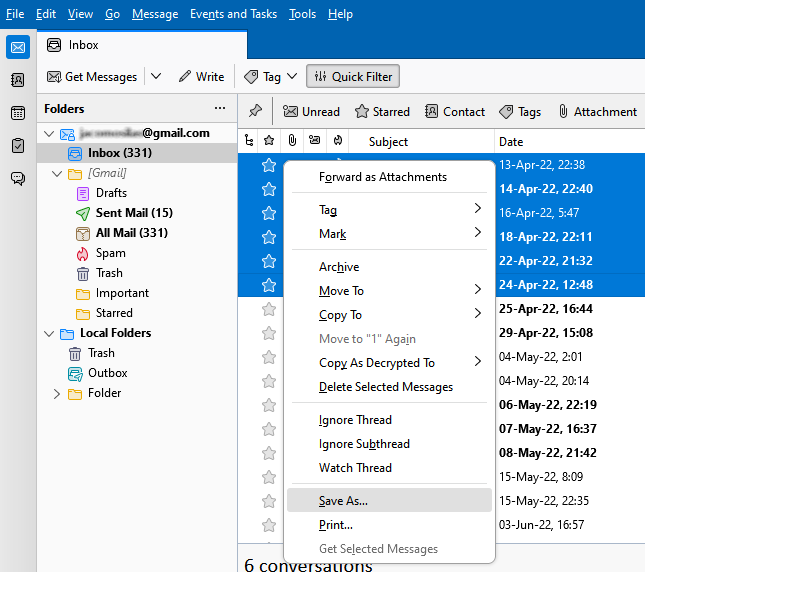The height and width of the screenshot is (600, 800).
Task: Toggle star on 29-Apr-22 message
Action: point(269,333)
